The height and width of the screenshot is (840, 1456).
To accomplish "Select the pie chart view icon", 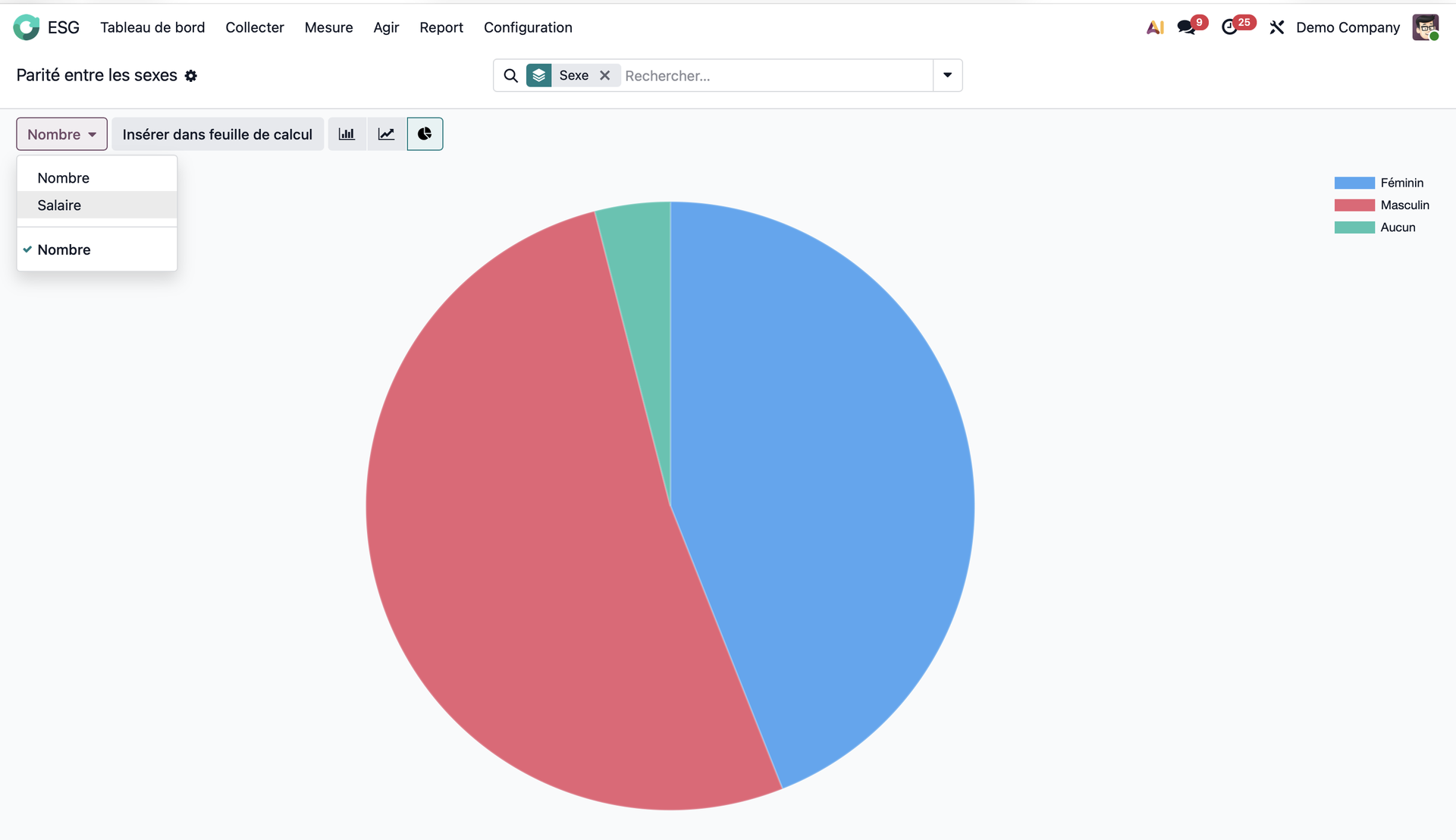I will 425,134.
